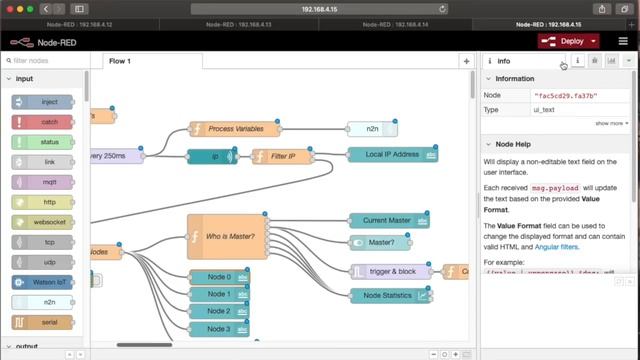Open the dashboard sidebar tab
The height and width of the screenshot is (360, 640).
coord(611,61)
